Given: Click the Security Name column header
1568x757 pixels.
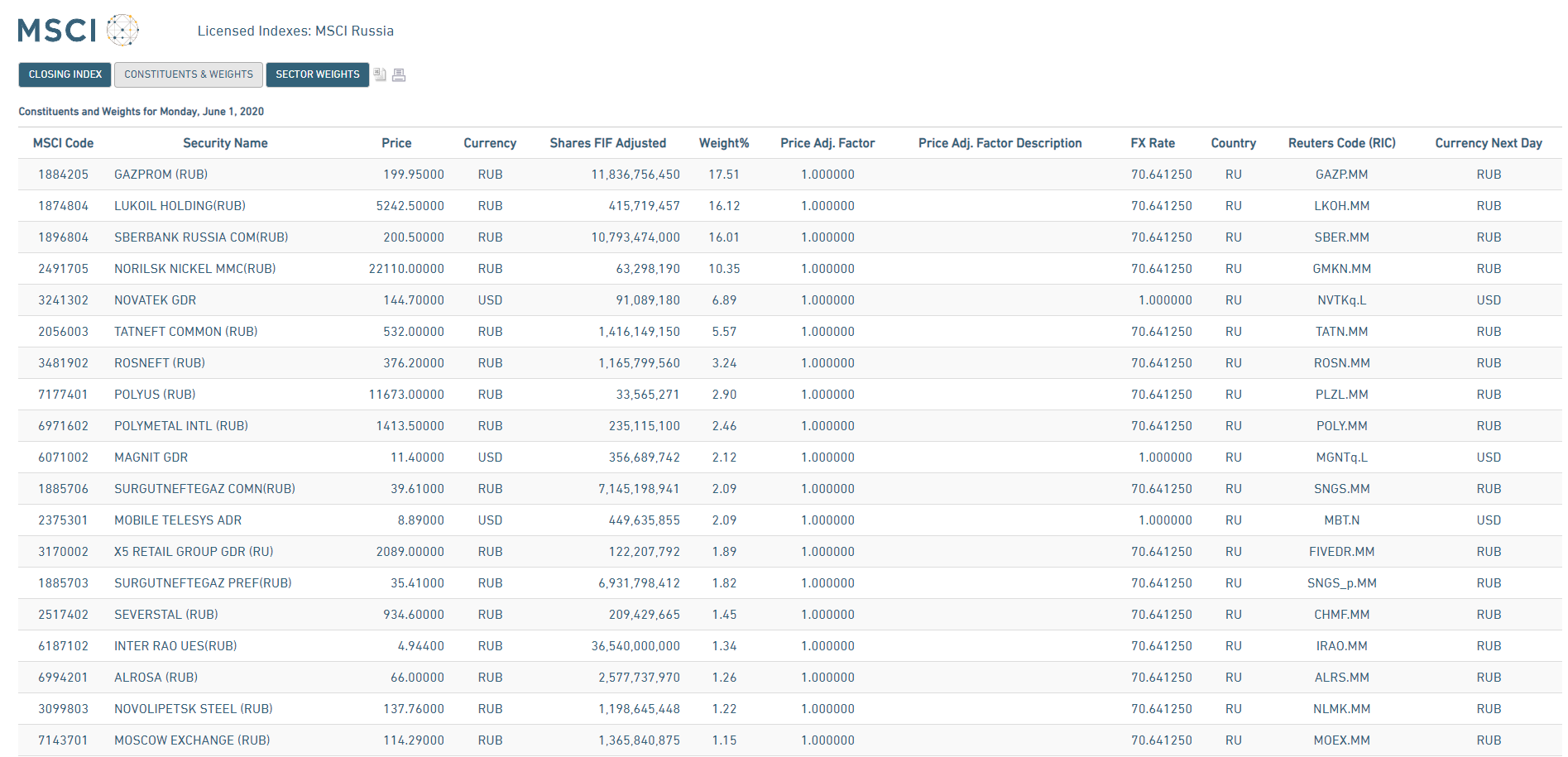Looking at the screenshot, I should coord(225,143).
